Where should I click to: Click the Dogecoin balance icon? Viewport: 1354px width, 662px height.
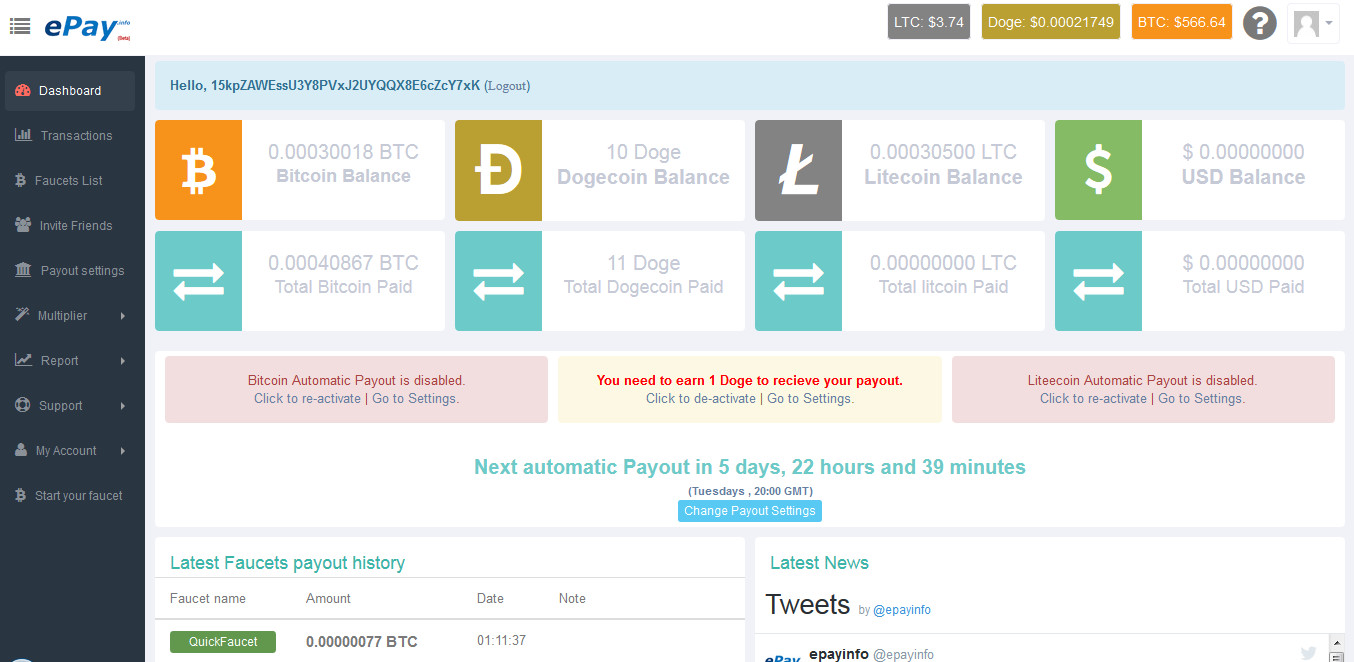point(498,170)
